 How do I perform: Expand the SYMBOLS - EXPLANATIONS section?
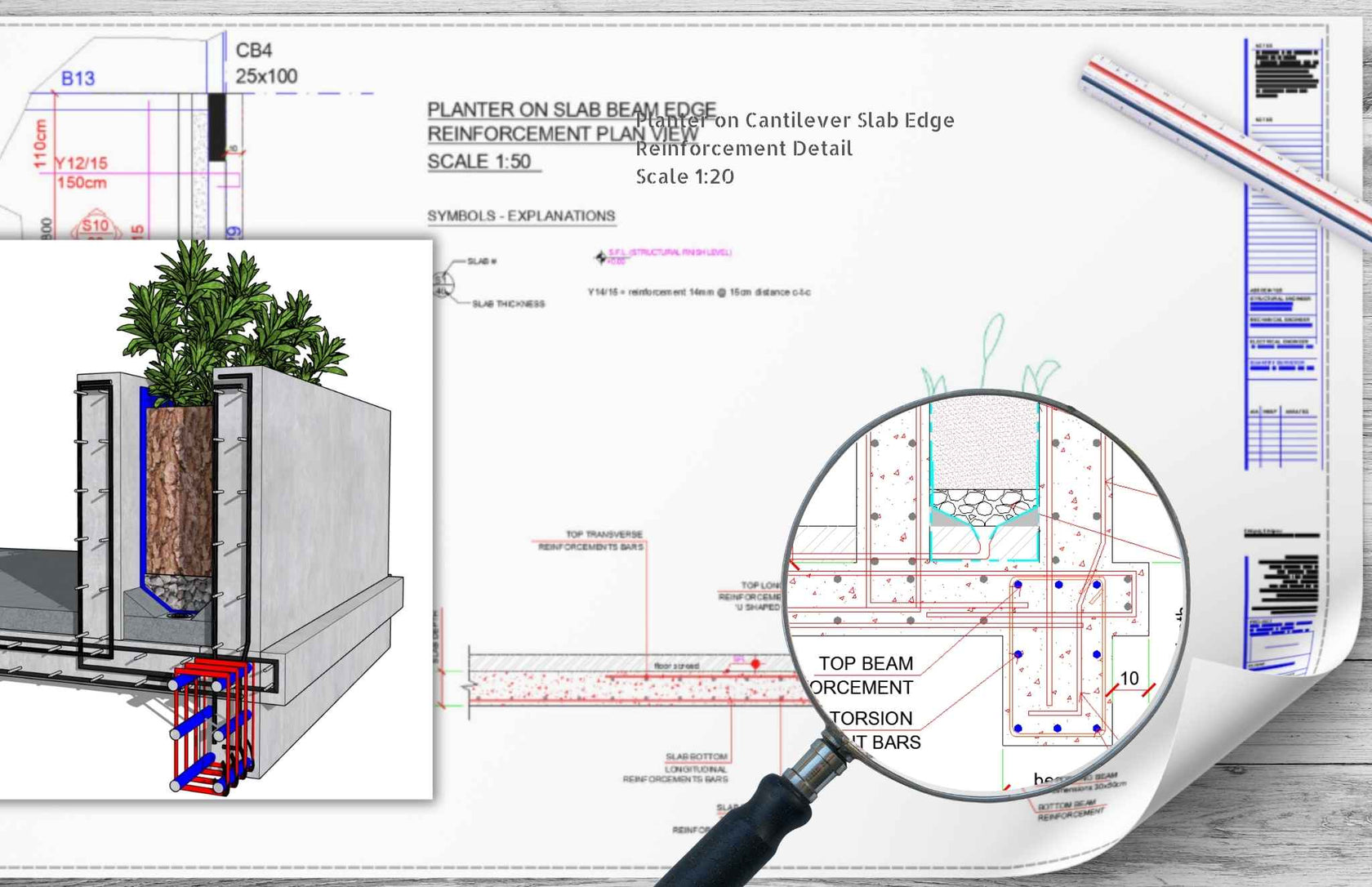tap(521, 216)
